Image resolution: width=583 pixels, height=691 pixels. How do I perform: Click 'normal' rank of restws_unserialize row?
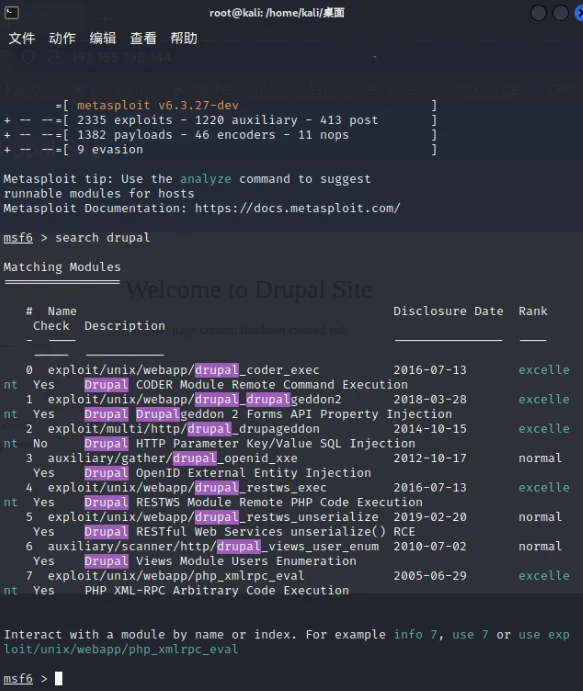[540, 517]
